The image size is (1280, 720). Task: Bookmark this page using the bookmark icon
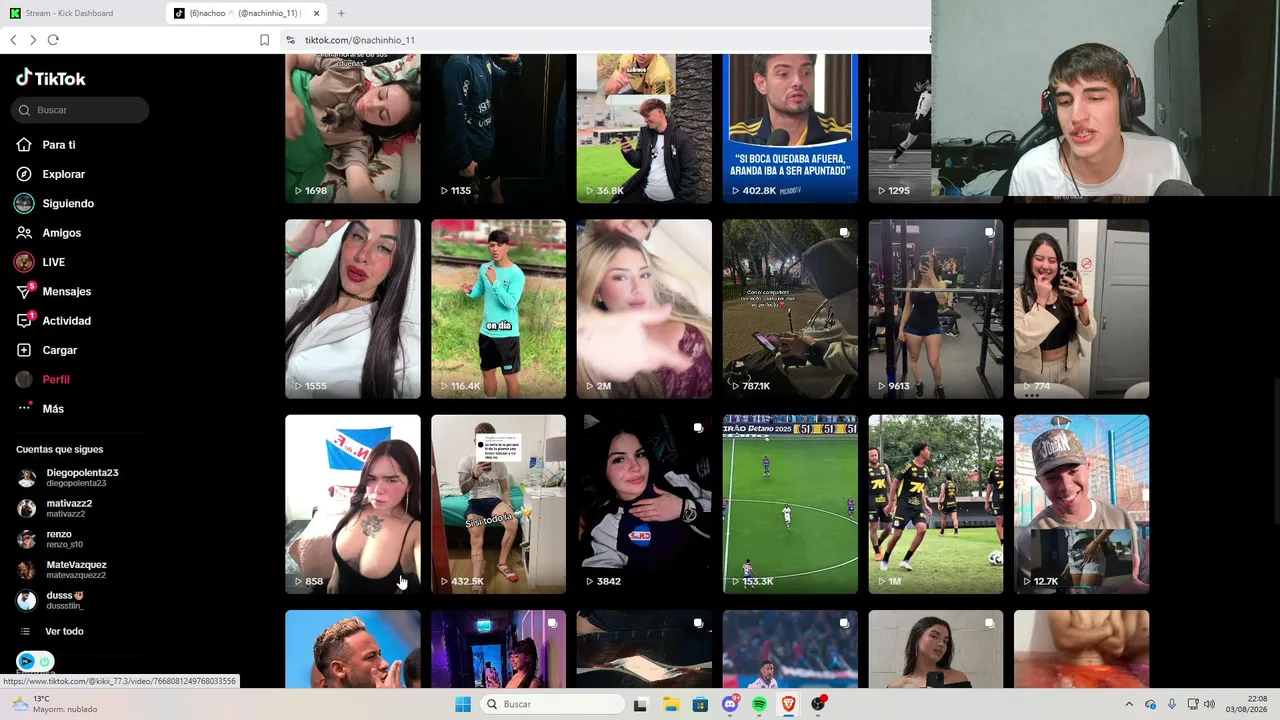coord(264,40)
